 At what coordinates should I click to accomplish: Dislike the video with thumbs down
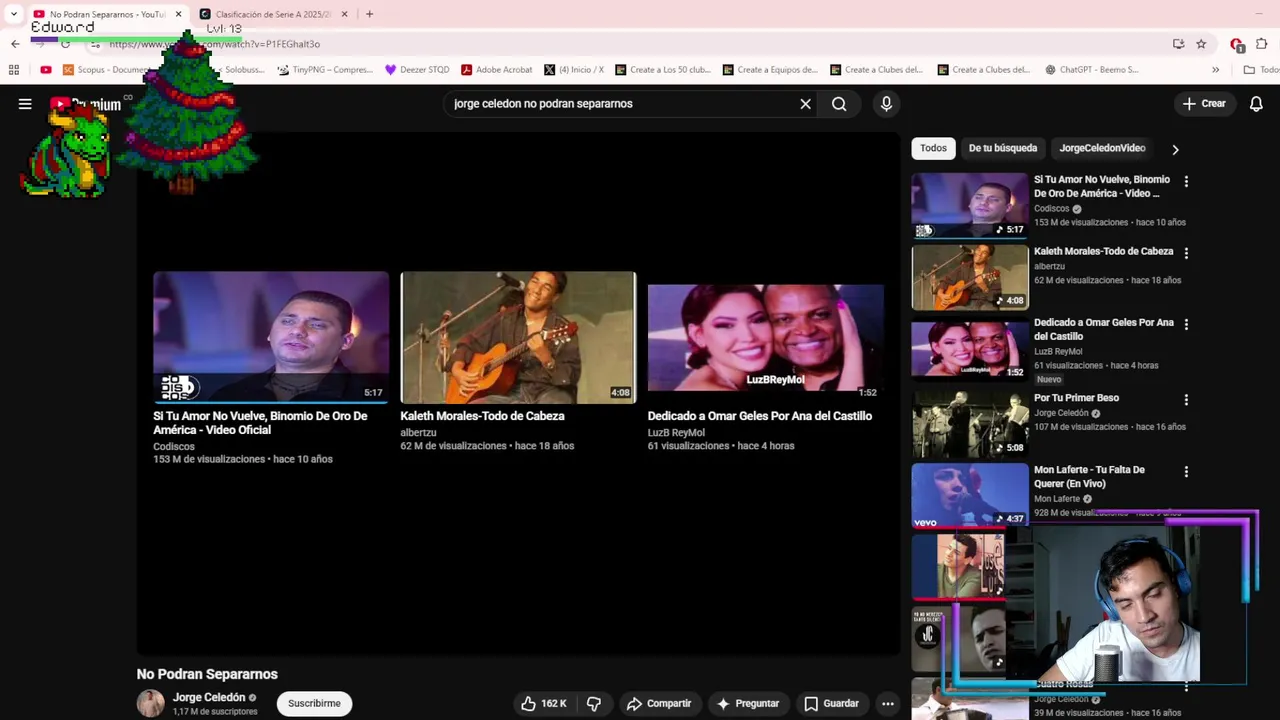tap(594, 703)
